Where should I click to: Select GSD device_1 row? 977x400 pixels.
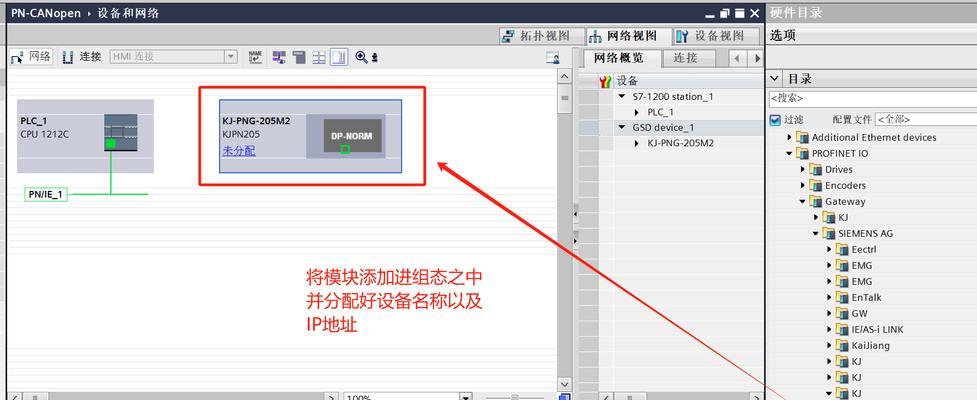click(x=670, y=128)
